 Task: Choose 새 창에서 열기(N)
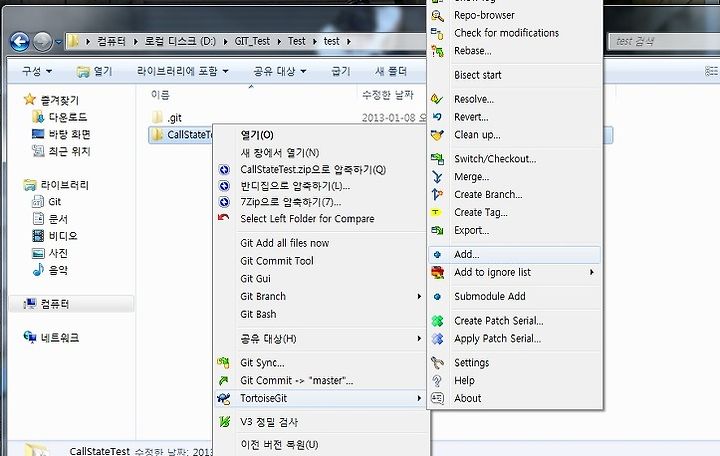point(280,152)
